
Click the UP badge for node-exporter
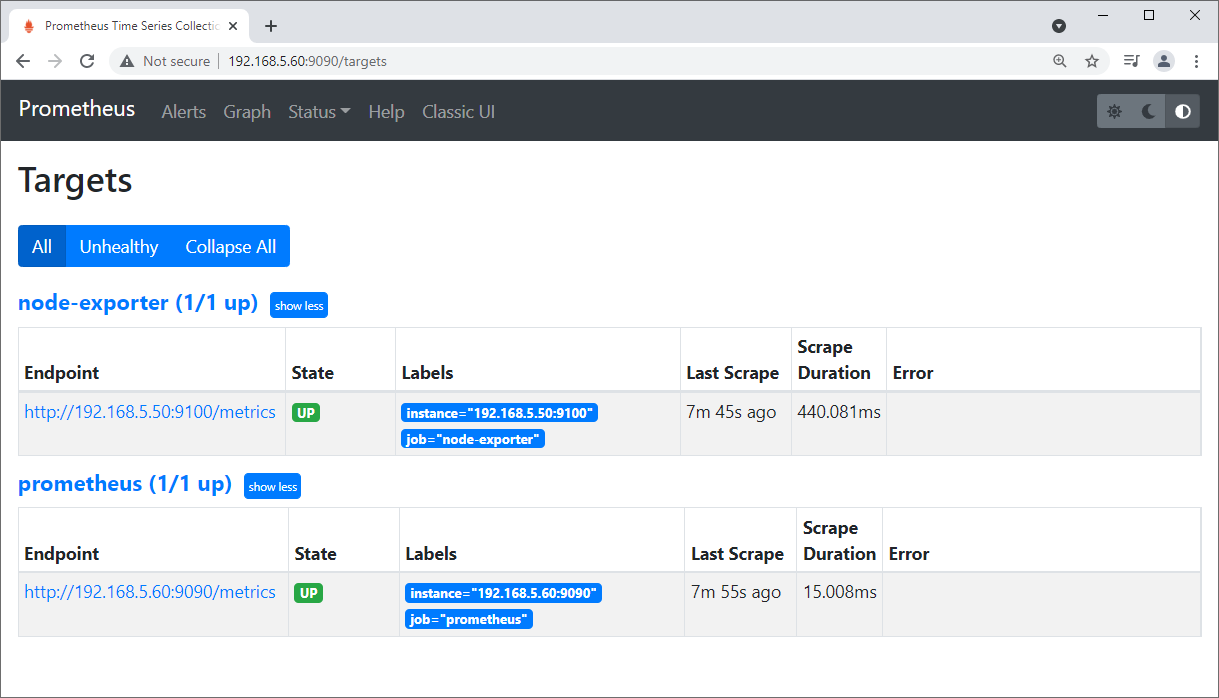[306, 413]
